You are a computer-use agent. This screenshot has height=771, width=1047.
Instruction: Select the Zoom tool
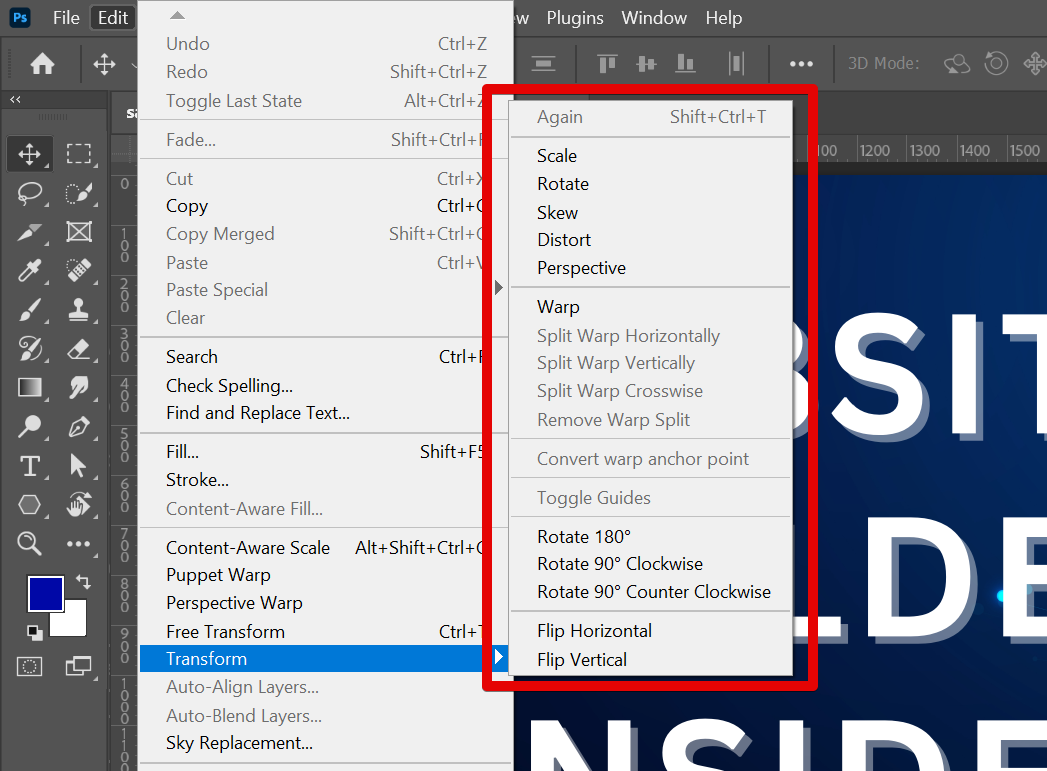29,543
